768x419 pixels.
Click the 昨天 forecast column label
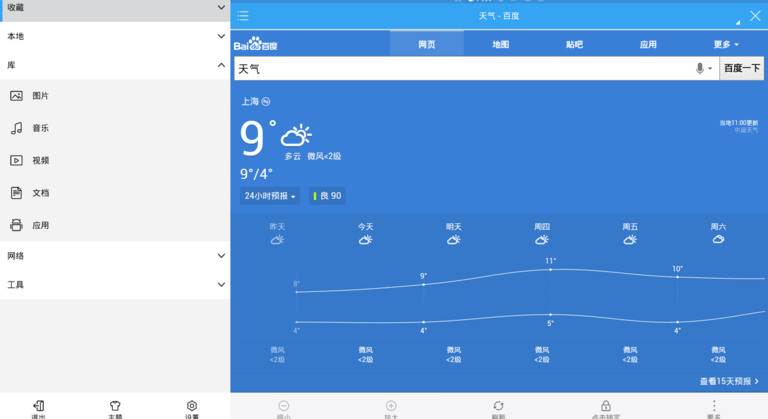[x=277, y=226]
